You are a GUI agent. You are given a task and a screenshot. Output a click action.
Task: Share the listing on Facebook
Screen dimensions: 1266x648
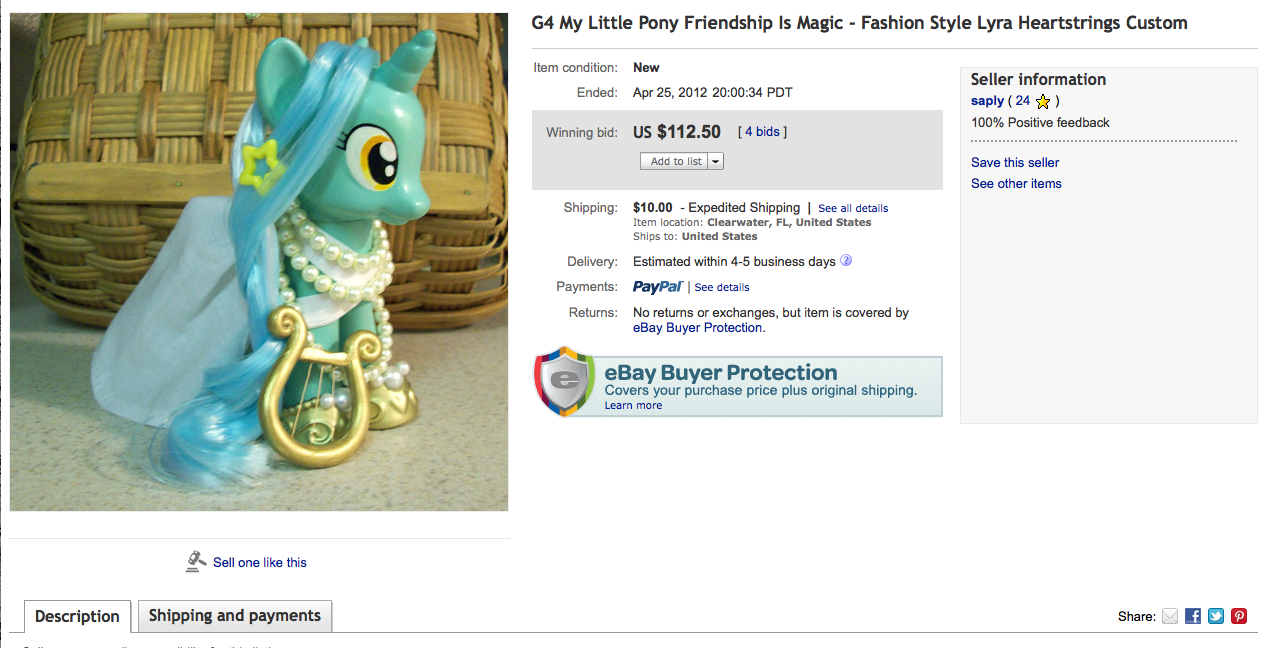pos(1193,616)
